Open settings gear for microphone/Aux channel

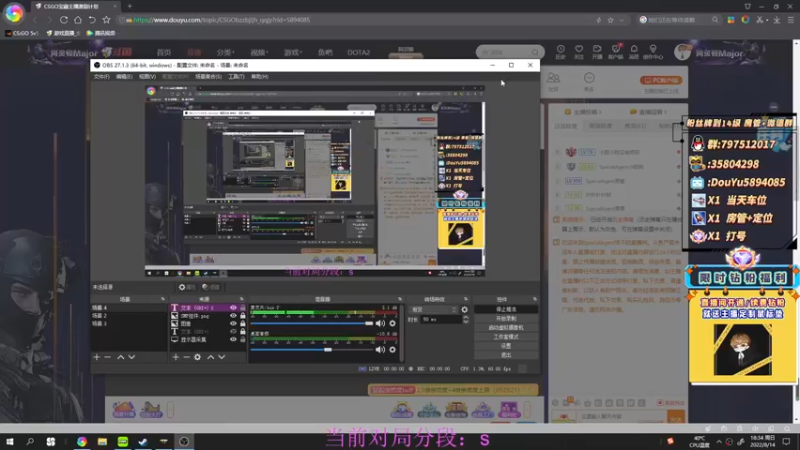(x=392, y=323)
